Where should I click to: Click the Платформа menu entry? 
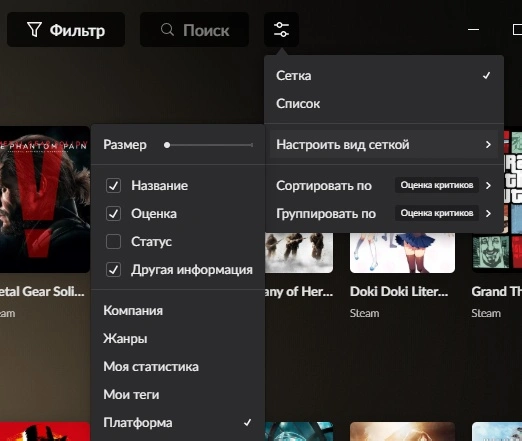click(178, 422)
